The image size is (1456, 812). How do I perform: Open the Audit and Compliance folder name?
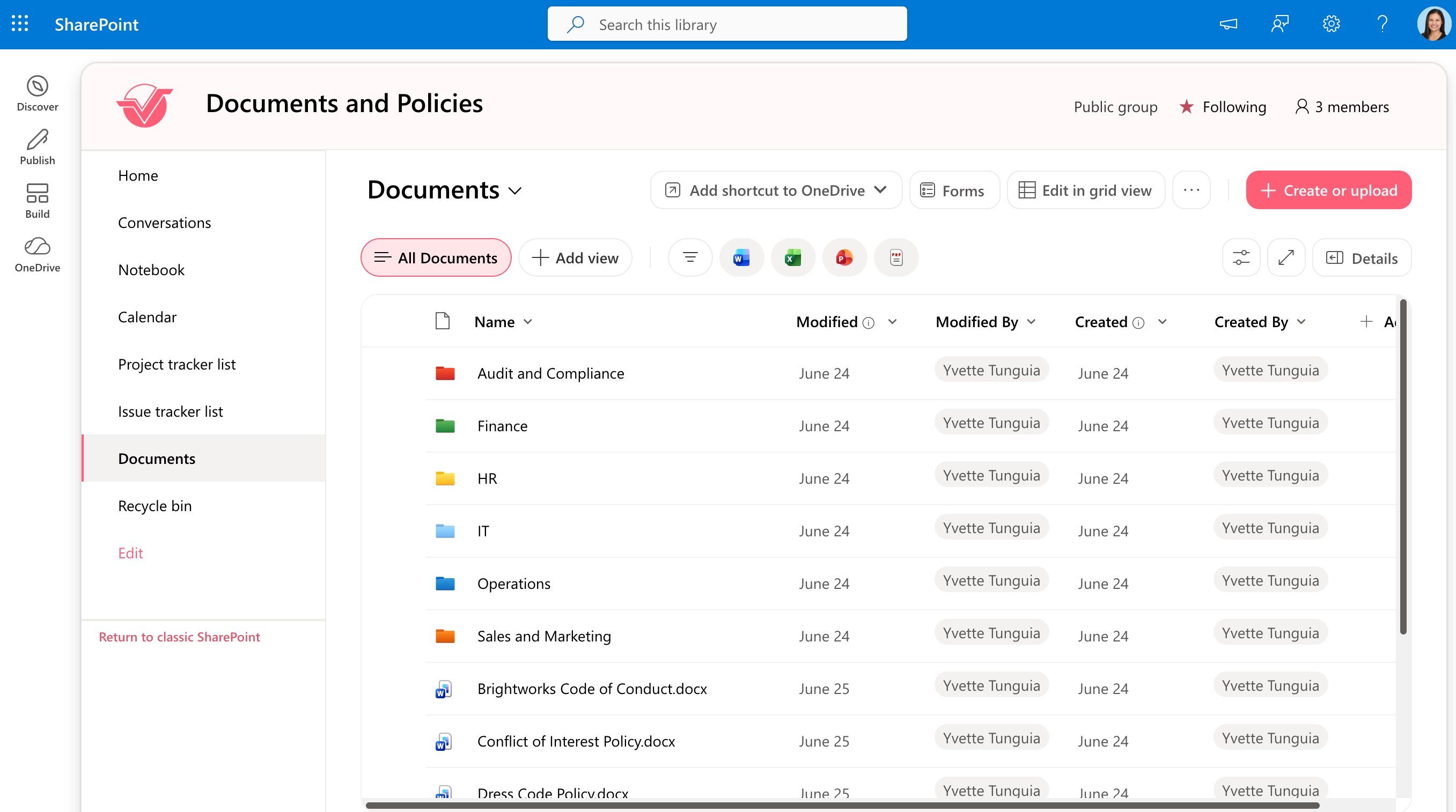[550, 373]
